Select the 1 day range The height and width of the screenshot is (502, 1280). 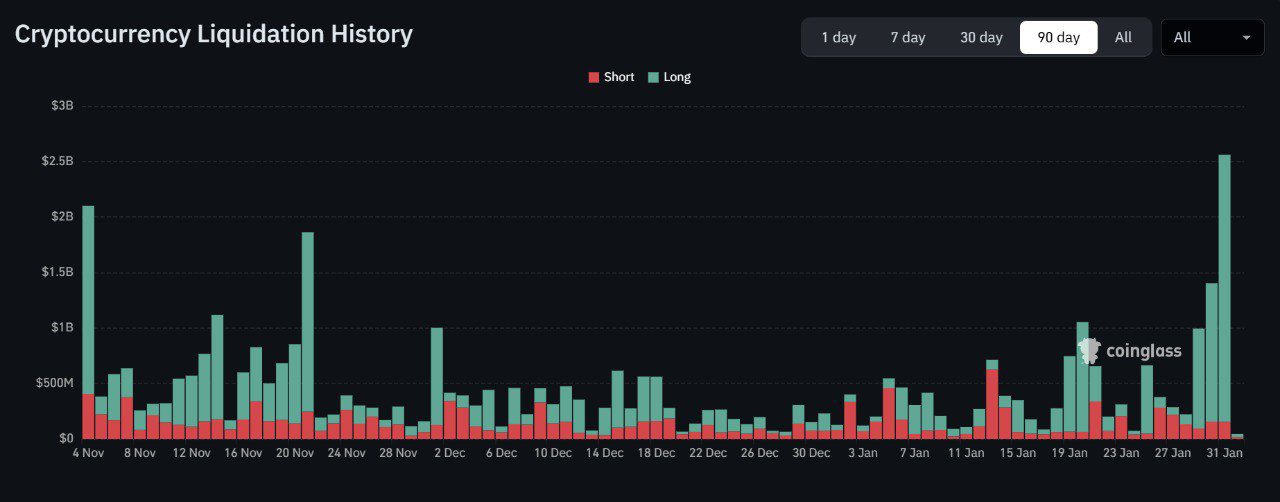[838, 37]
